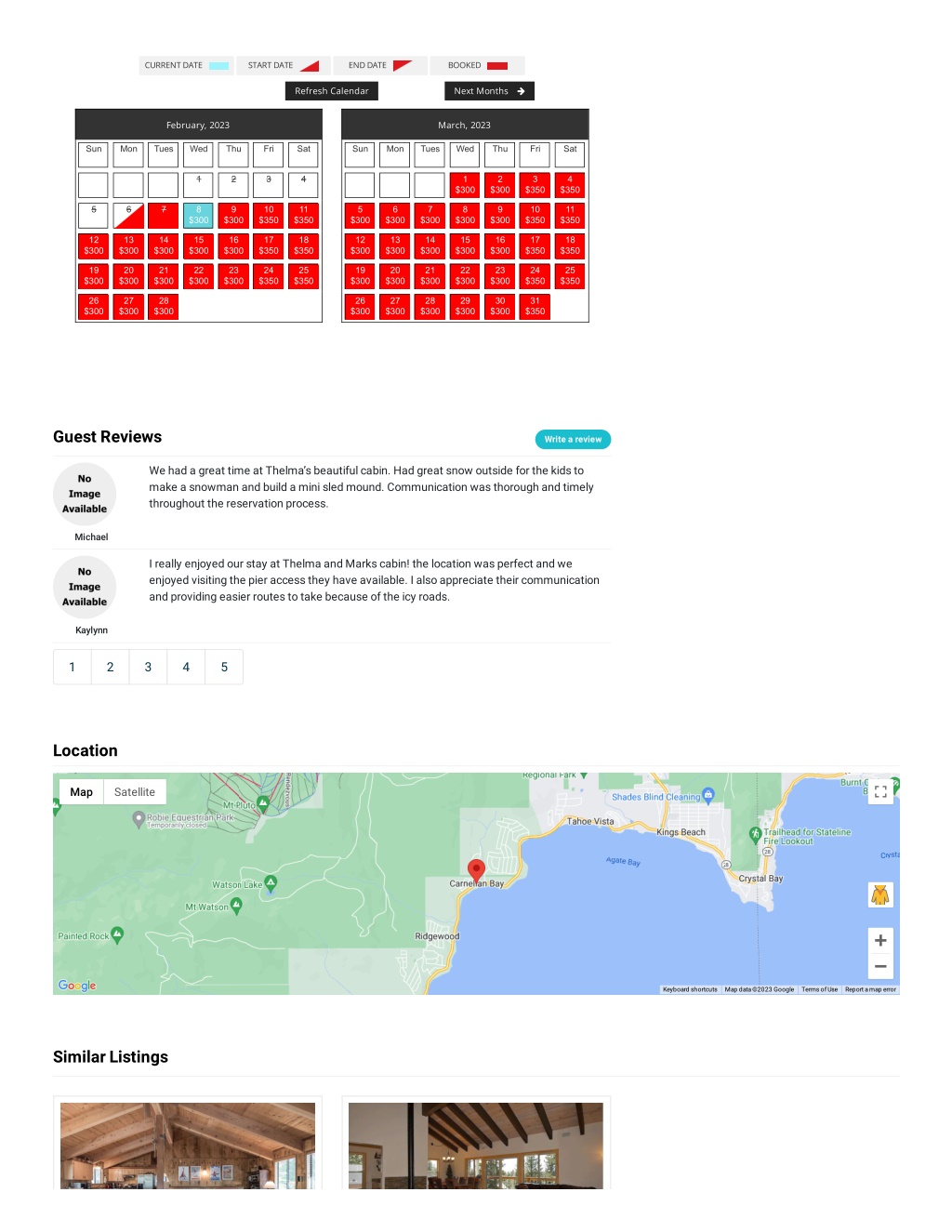Screen dimensions: 952x1232
Task: Open the first similar listing photo
Action: click(x=188, y=1146)
